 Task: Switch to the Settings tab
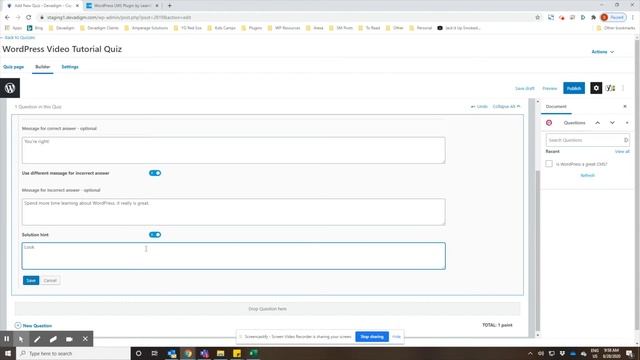(x=70, y=67)
